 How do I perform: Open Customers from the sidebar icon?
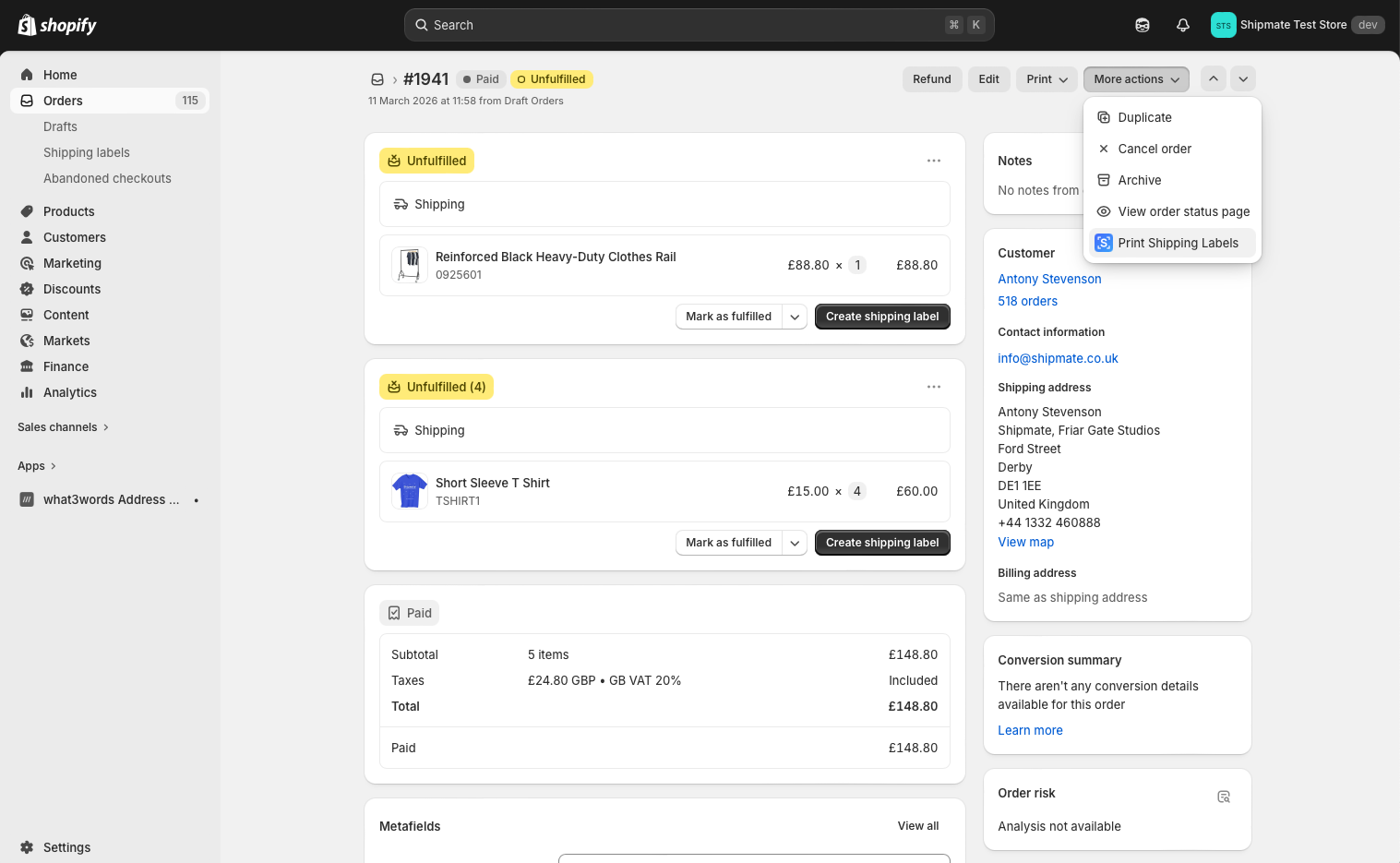pos(27,237)
